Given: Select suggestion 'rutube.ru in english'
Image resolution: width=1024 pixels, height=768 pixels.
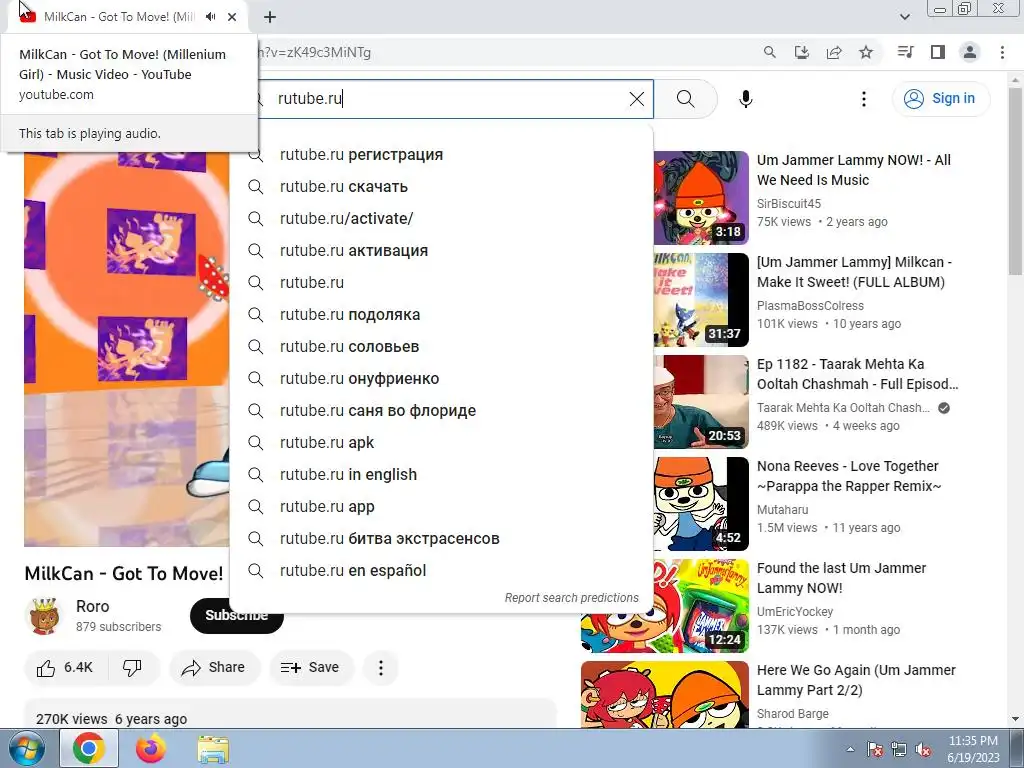Looking at the screenshot, I should pos(441,475).
